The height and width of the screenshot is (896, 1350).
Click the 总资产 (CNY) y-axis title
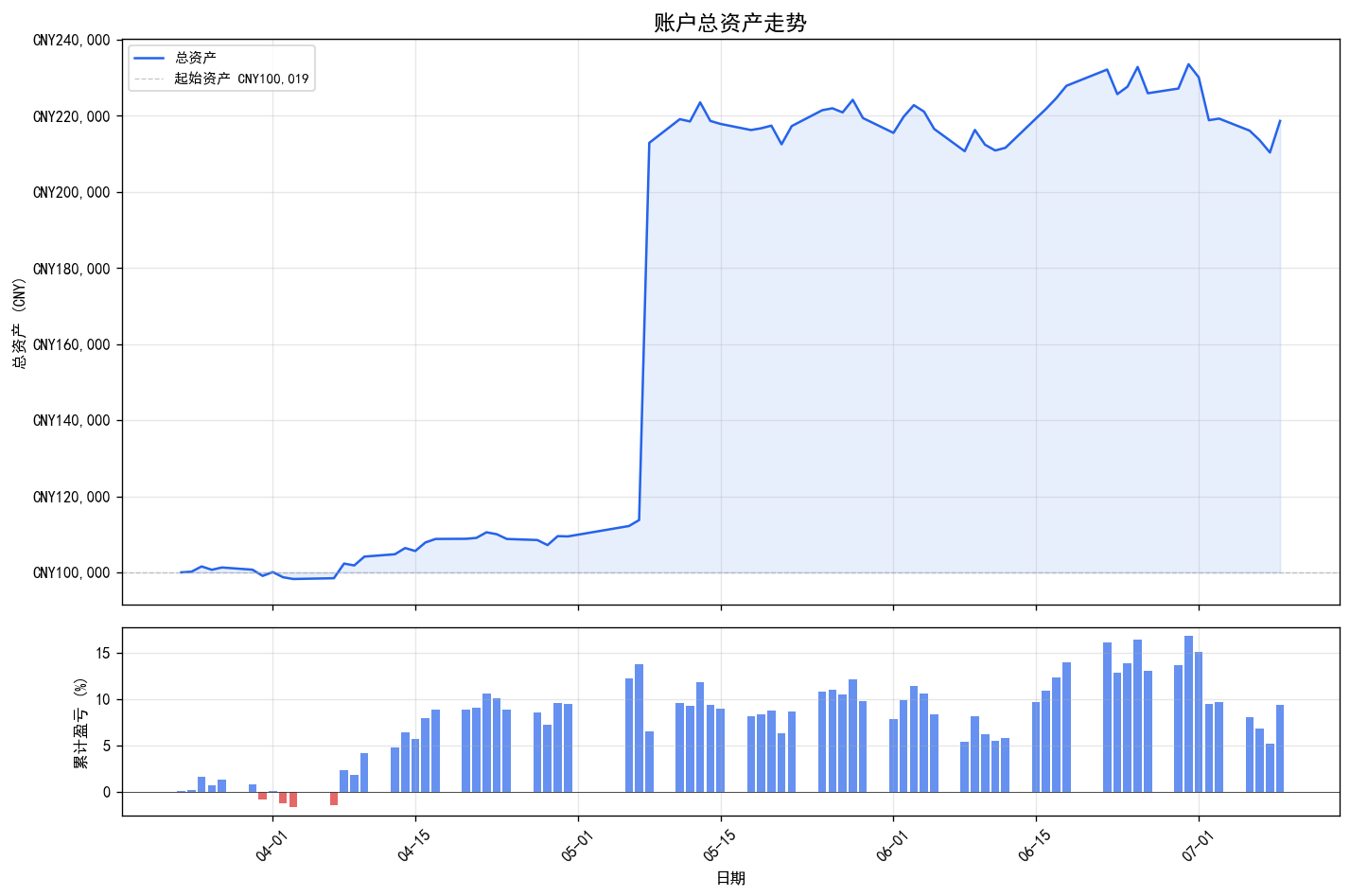click(x=18, y=322)
